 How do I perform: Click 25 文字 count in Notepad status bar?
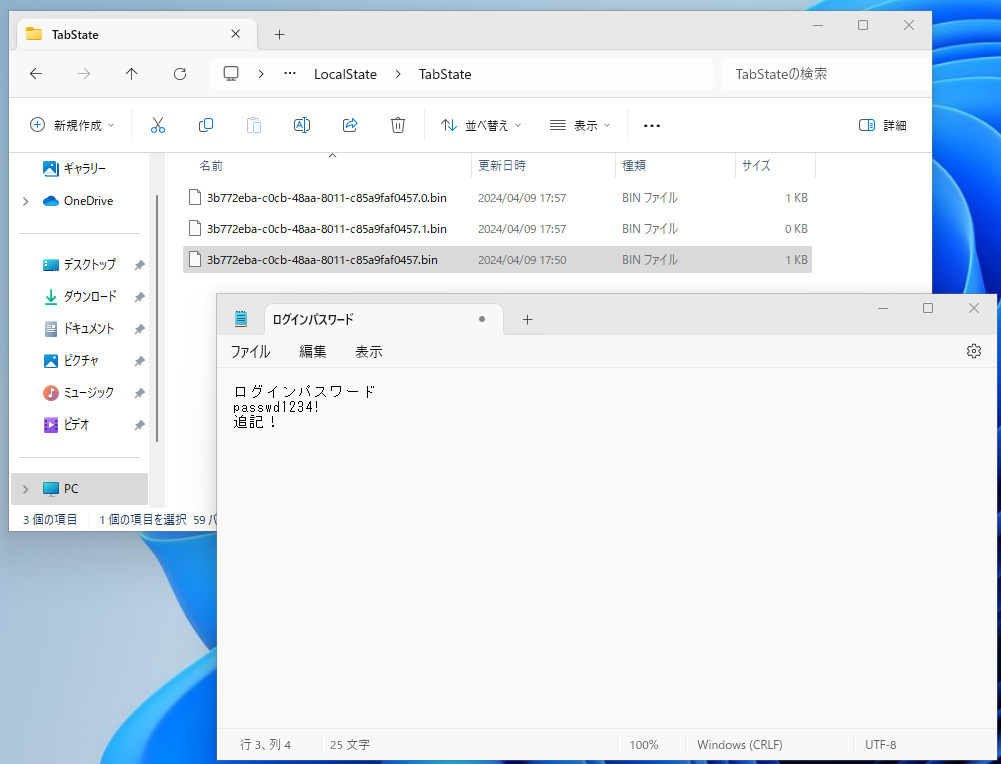[x=350, y=745]
